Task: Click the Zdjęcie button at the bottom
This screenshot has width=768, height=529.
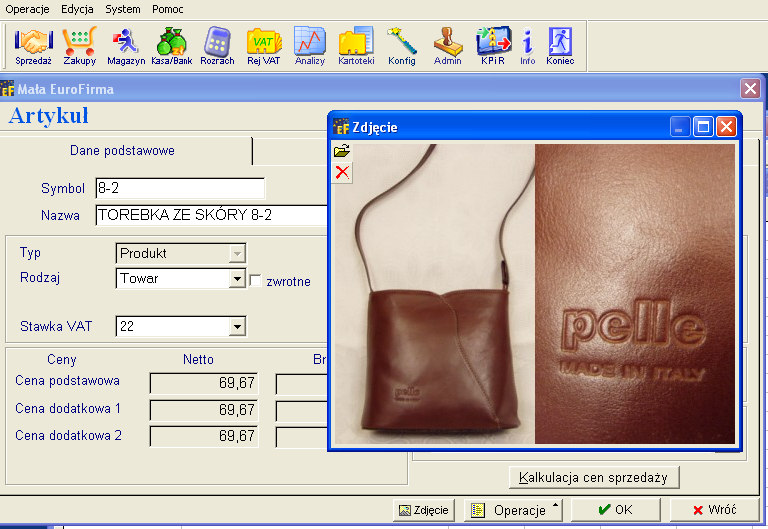Action: pyautogui.click(x=424, y=510)
